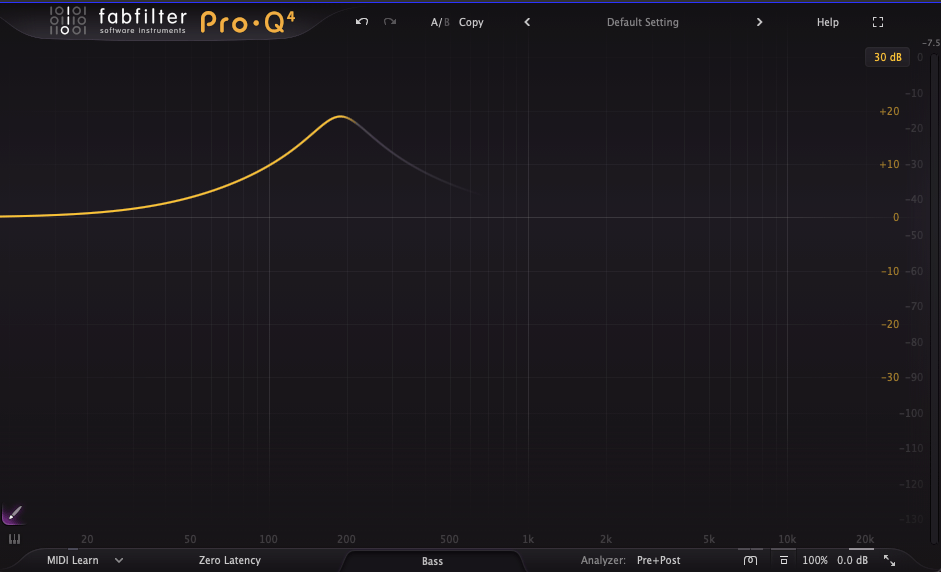Open the Zero Latency processing mode menu
941x572 pixels.
[230, 561]
